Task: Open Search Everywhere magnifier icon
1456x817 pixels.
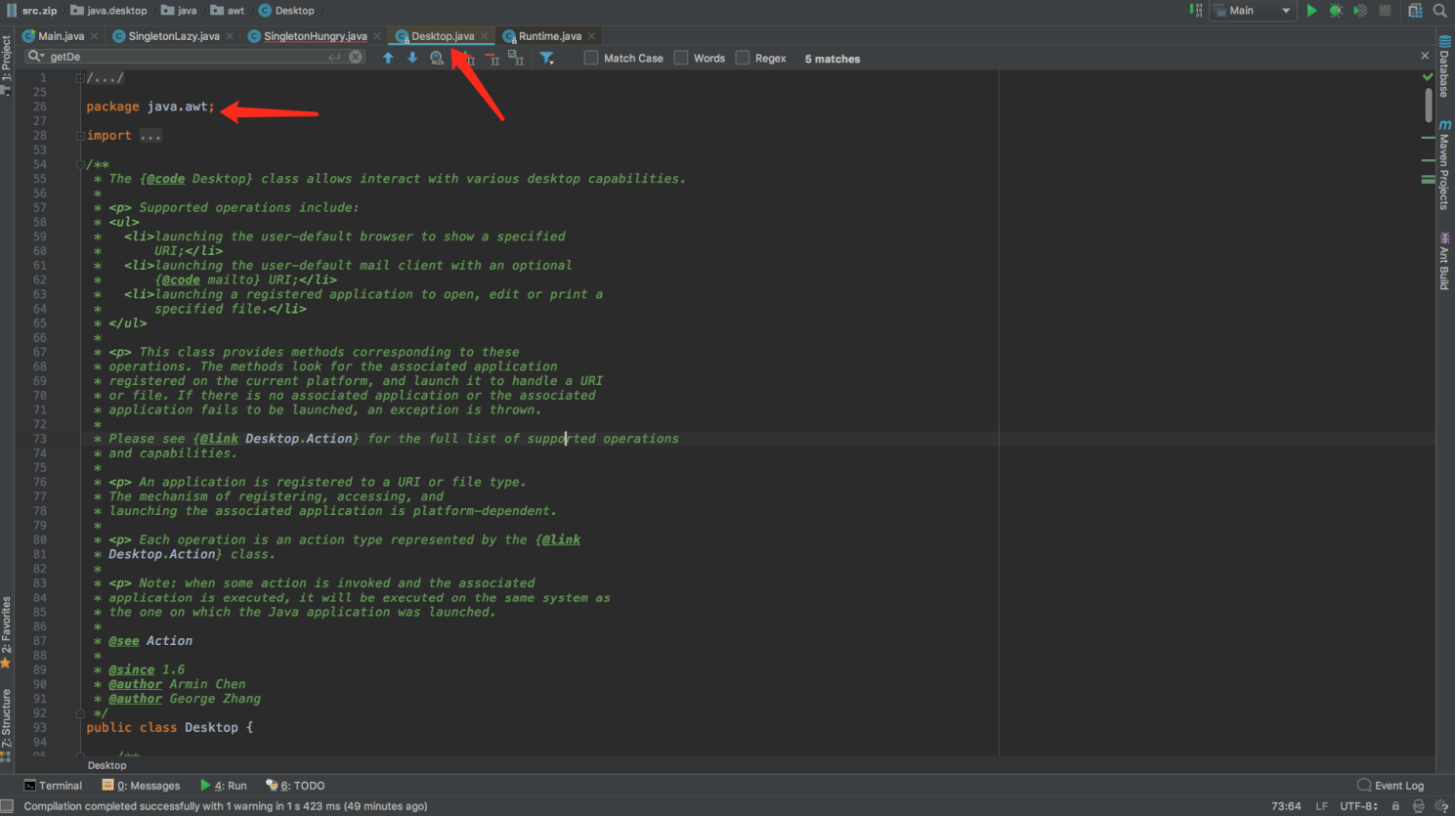Action: pos(1439,11)
